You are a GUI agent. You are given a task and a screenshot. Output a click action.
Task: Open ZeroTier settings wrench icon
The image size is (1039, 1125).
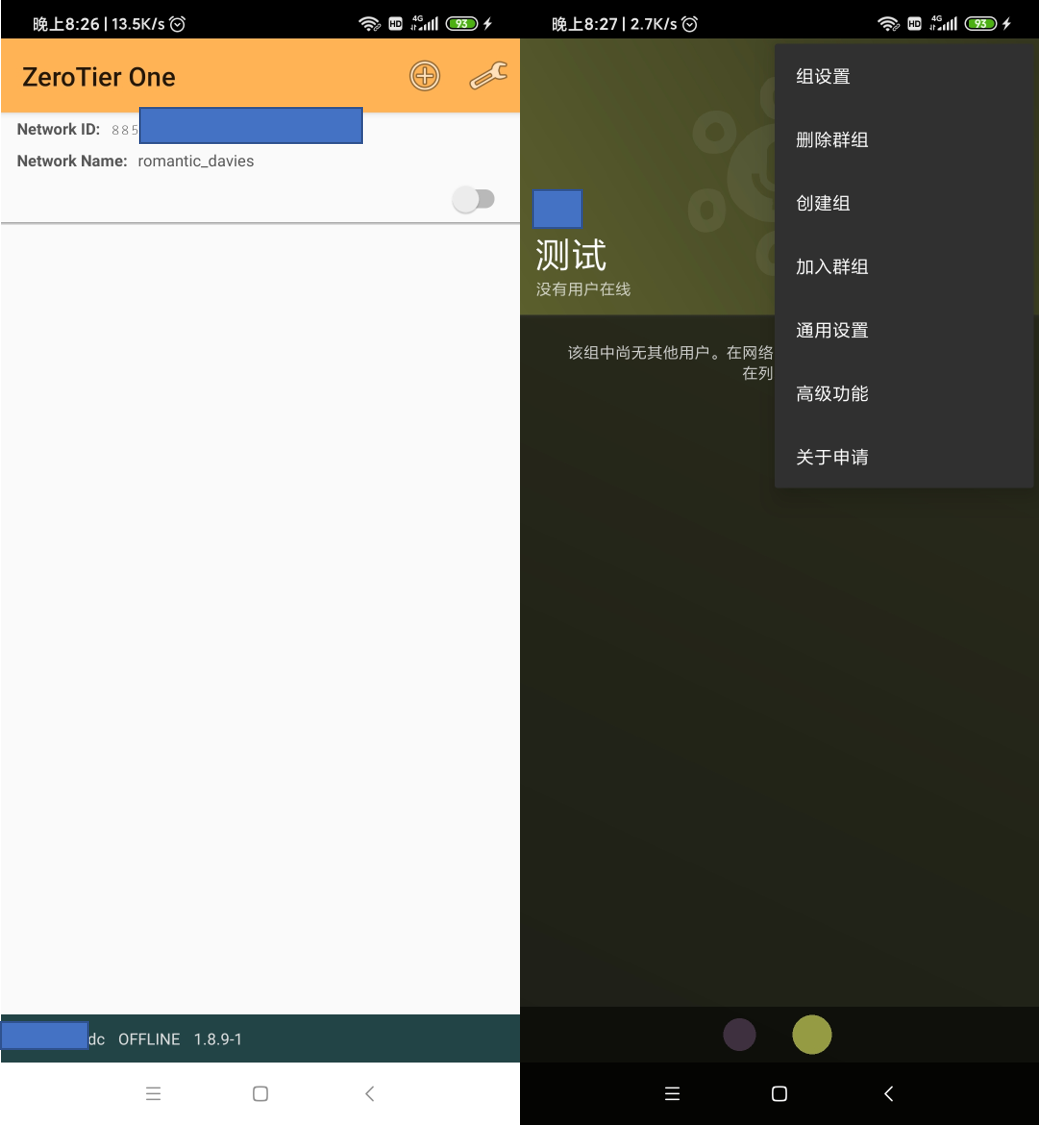[488, 76]
